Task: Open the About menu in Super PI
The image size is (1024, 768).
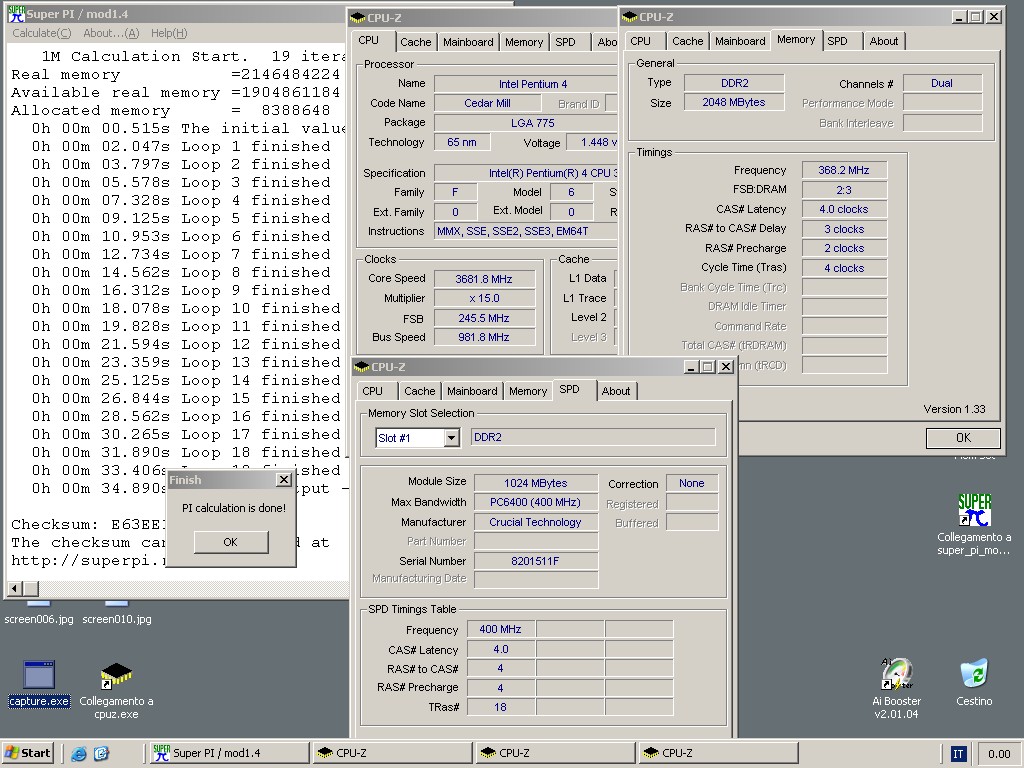Action: point(111,33)
